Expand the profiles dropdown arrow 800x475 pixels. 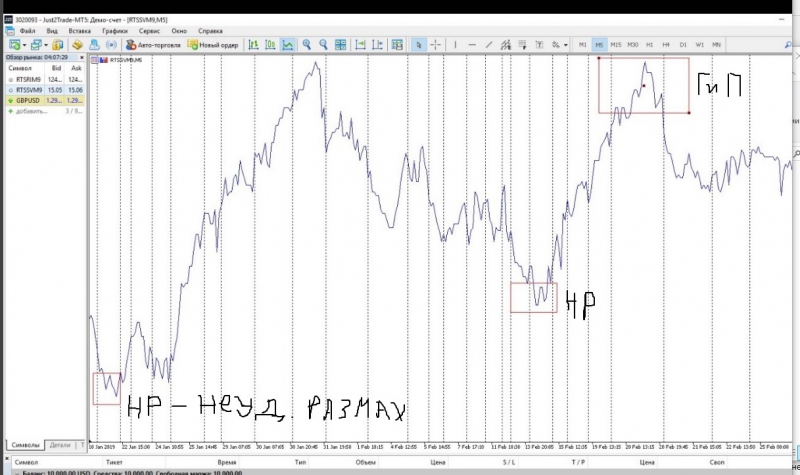tap(46, 45)
